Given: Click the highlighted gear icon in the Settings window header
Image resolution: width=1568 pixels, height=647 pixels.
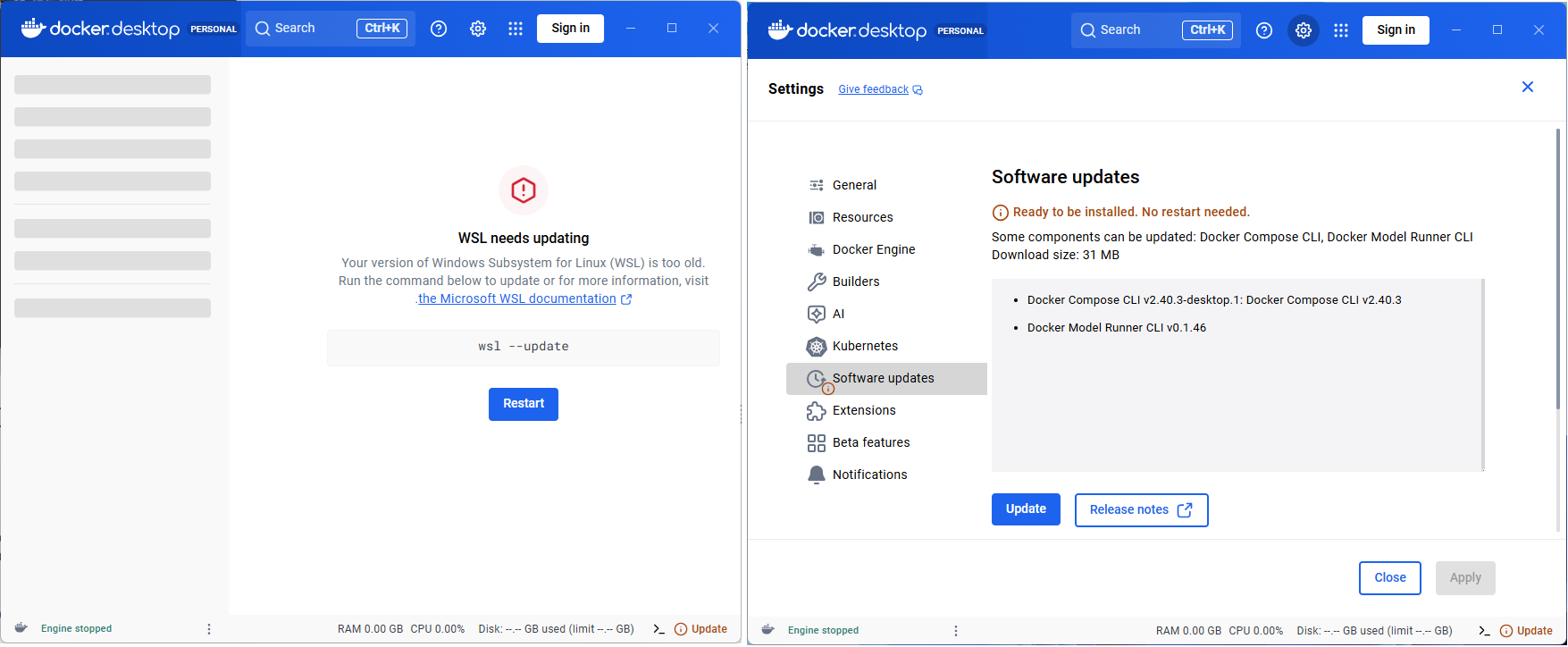Looking at the screenshot, I should (x=1304, y=30).
